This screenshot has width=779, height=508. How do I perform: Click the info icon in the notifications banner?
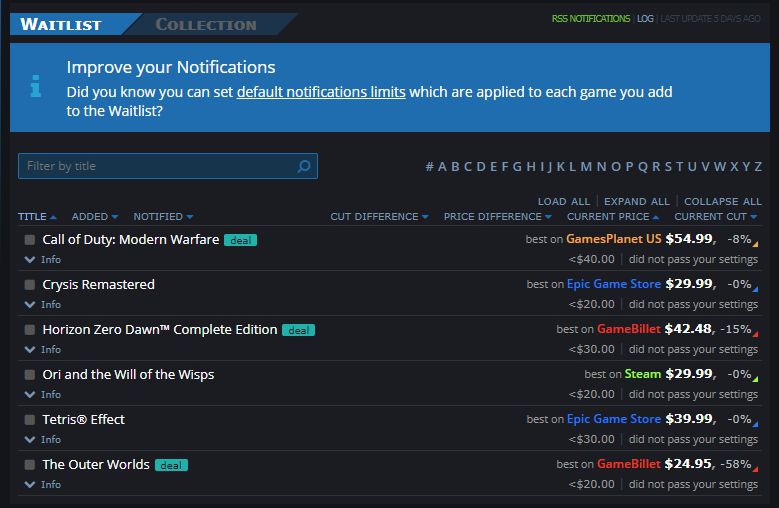[x=35, y=86]
